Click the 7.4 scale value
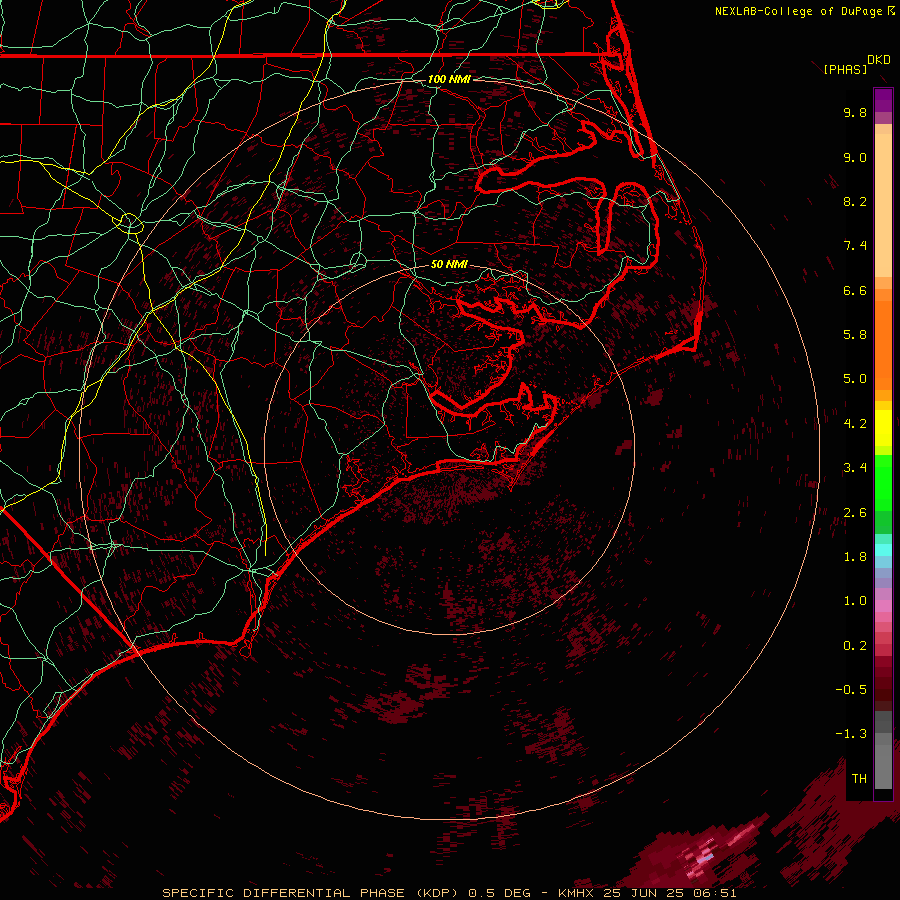The image size is (900, 900). [x=855, y=246]
